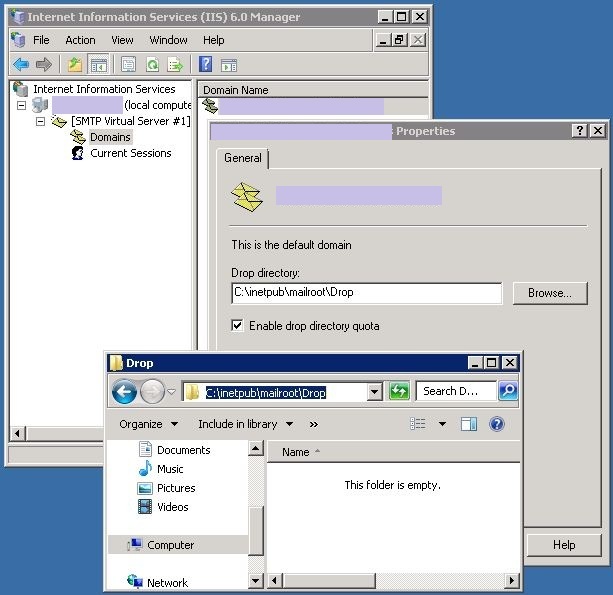This screenshot has width=613, height=595.
Task: Click the Domain Name column header
Action: pos(313,90)
